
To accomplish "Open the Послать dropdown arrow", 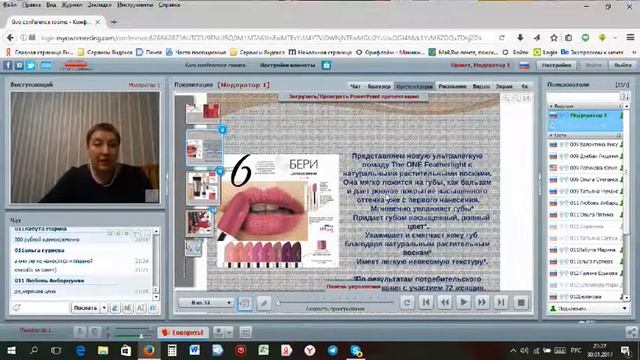I will 104,308.
